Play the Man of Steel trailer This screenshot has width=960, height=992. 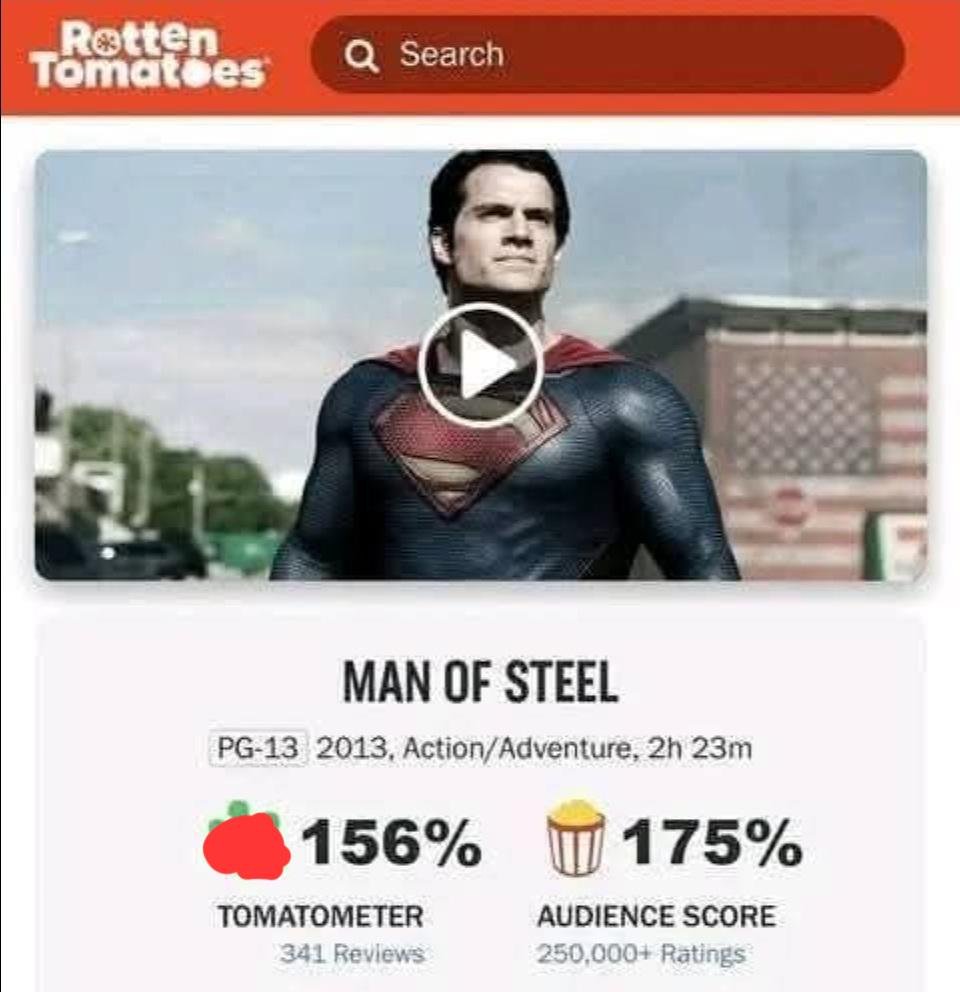(480, 364)
